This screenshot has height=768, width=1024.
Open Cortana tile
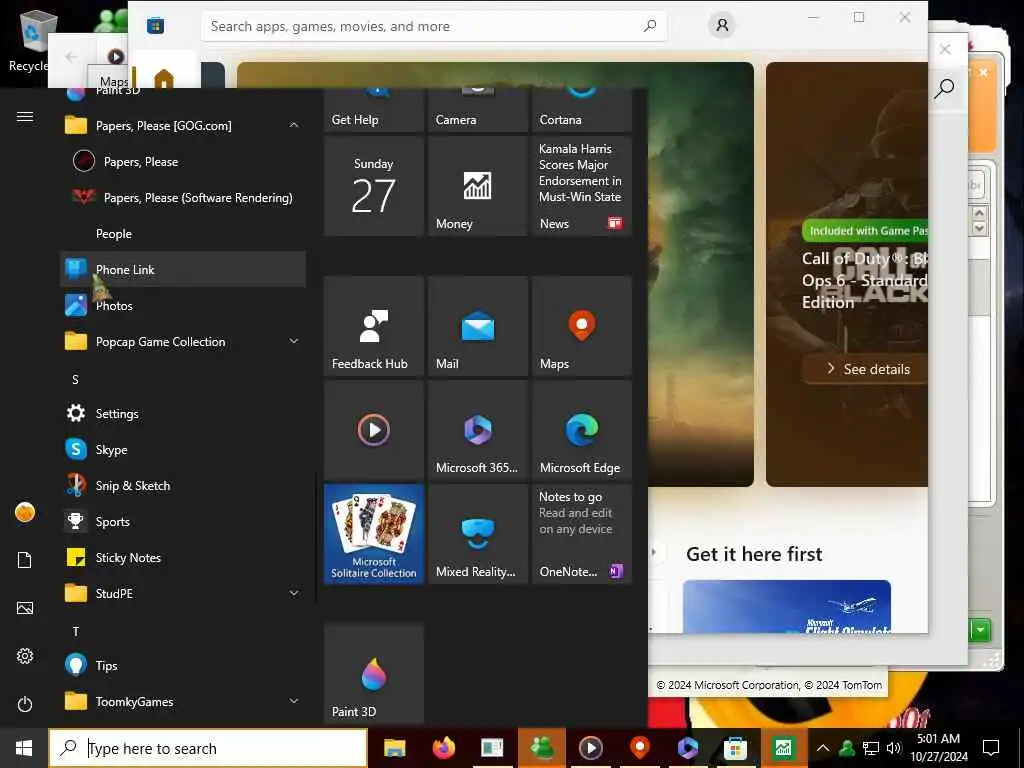pyautogui.click(x=581, y=110)
